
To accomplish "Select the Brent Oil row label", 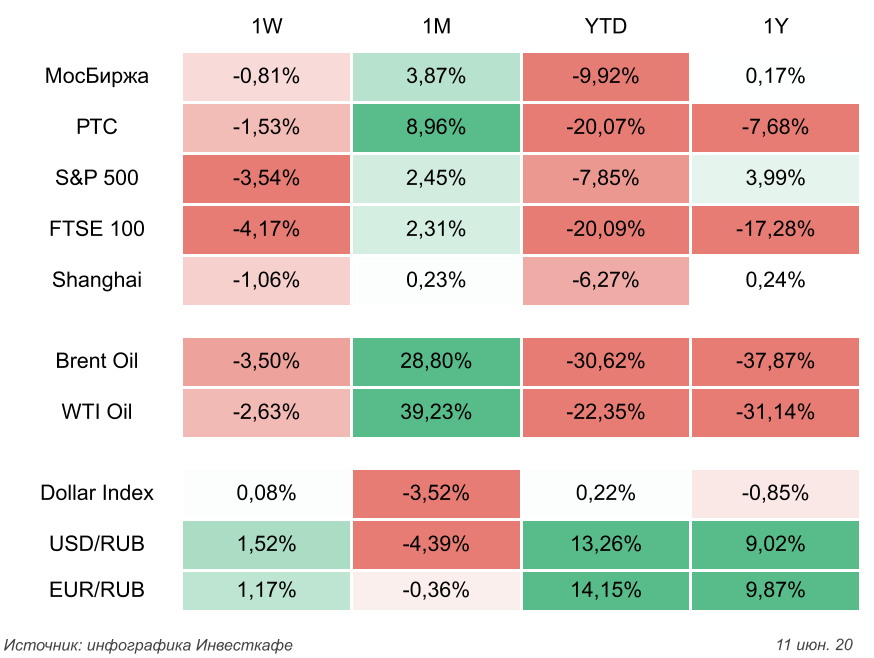I will coord(97,361).
